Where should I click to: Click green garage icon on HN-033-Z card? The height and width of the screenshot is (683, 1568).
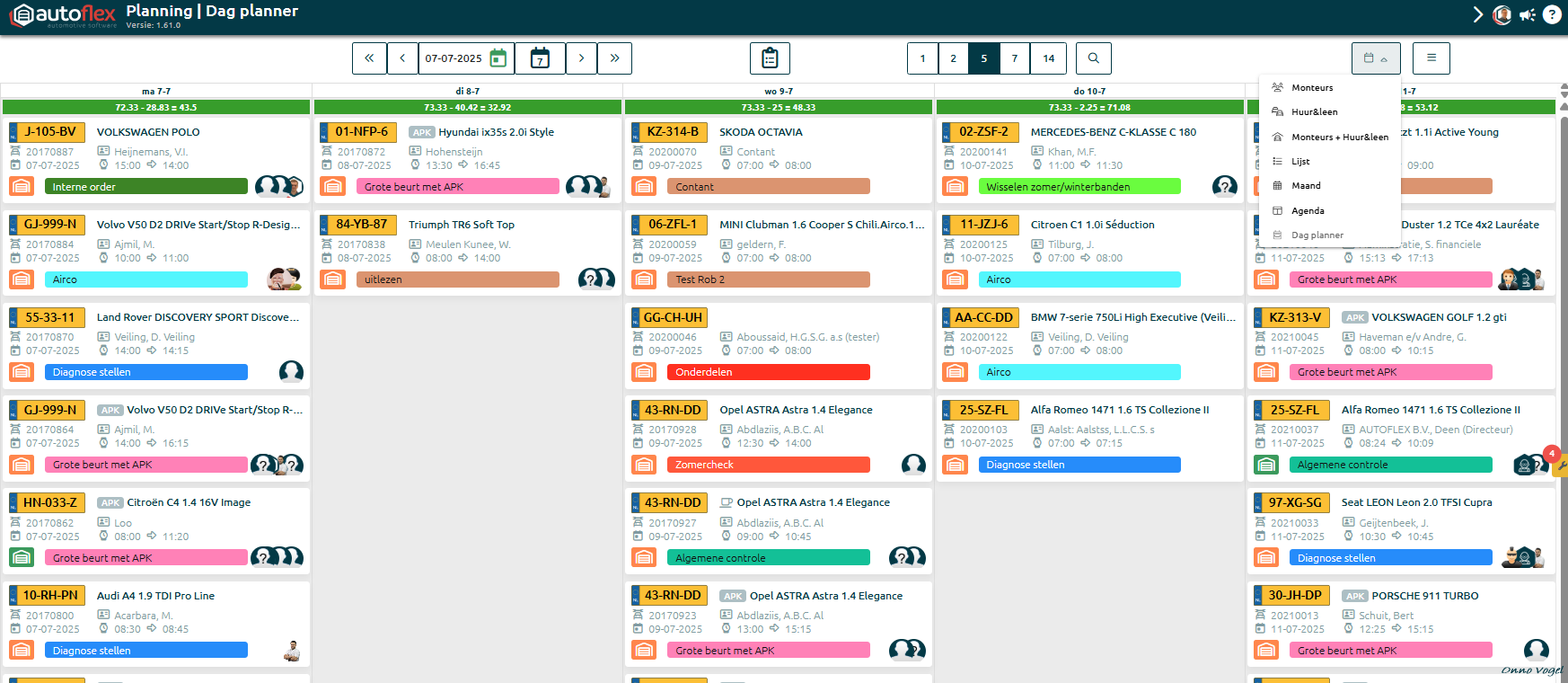tap(22, 557)
